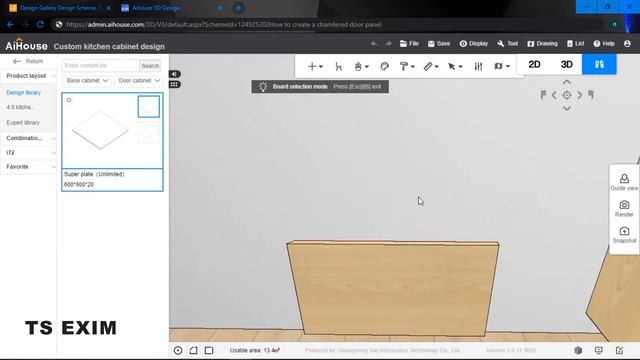Open the ruler measure tool dropdown

431,66
